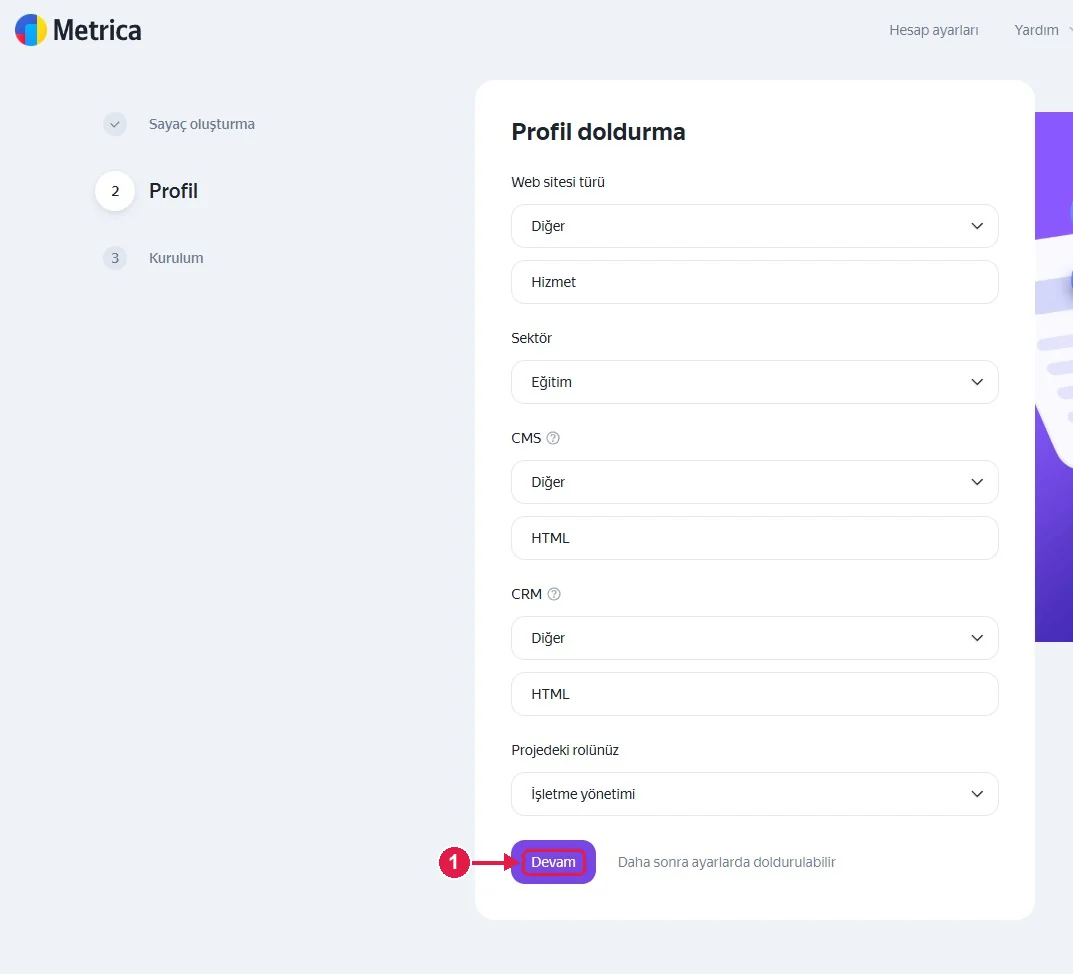Click the CMS help question-mark icon
The image size is (1073, 974).
[x=553, y=438]
